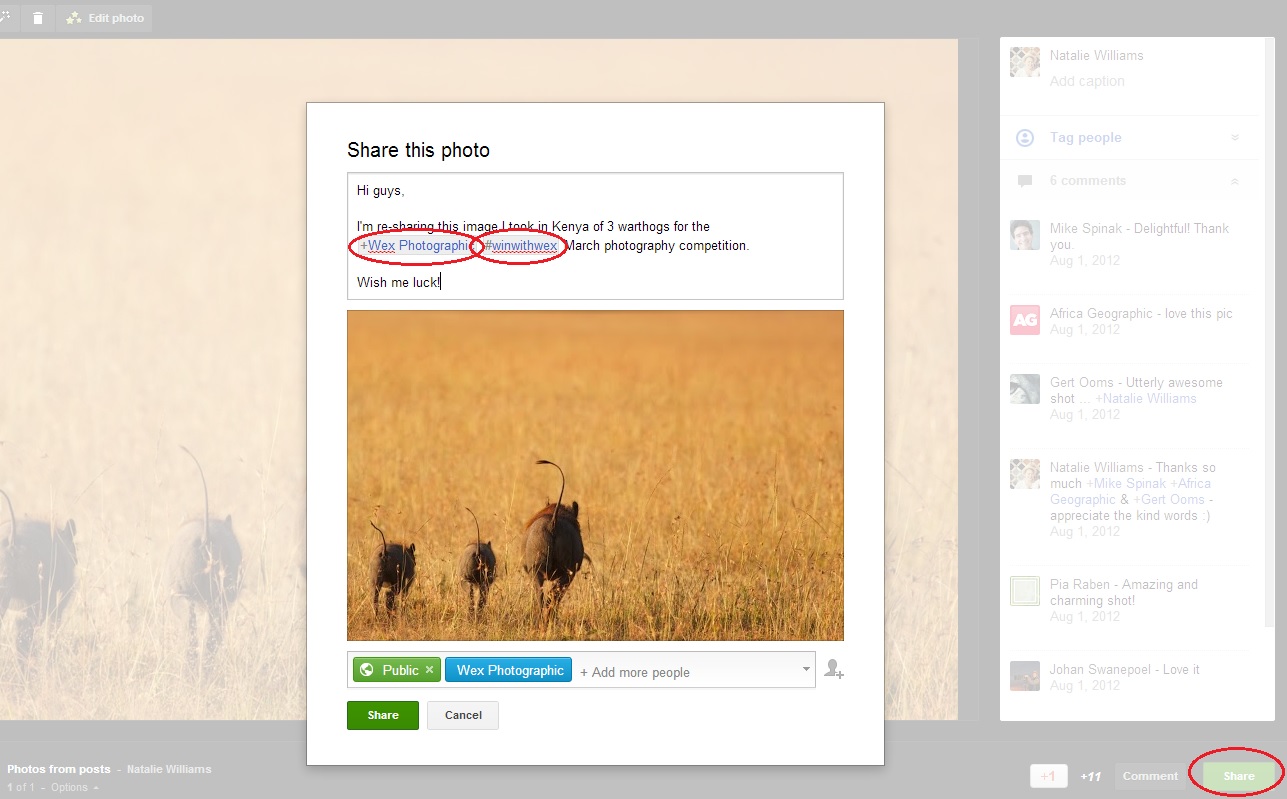
Task: Click the comments speech bubble icon
Action: (1025, 182)
